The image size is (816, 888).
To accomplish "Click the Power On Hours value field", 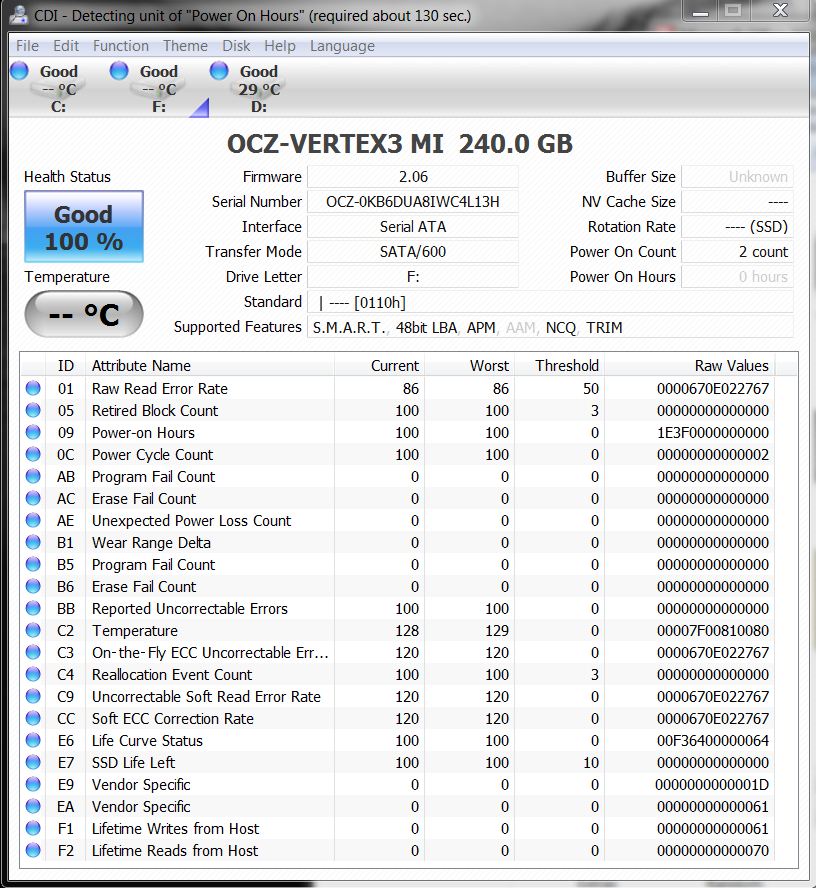I will click(x=738, y=277).
